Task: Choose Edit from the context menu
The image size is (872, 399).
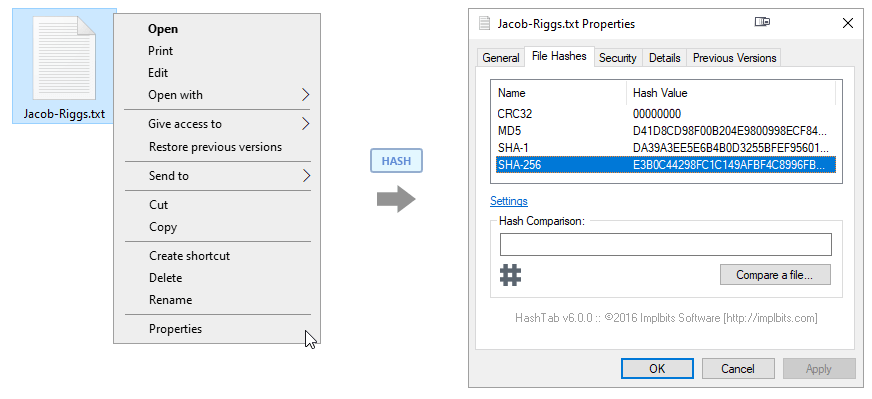Action: (158, 73)
